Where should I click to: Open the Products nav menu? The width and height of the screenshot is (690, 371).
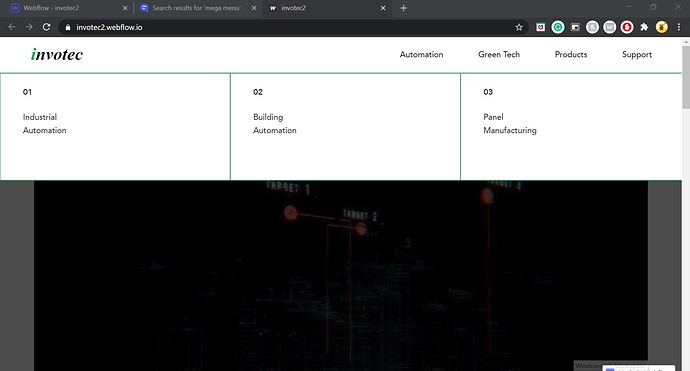[571, 55]
